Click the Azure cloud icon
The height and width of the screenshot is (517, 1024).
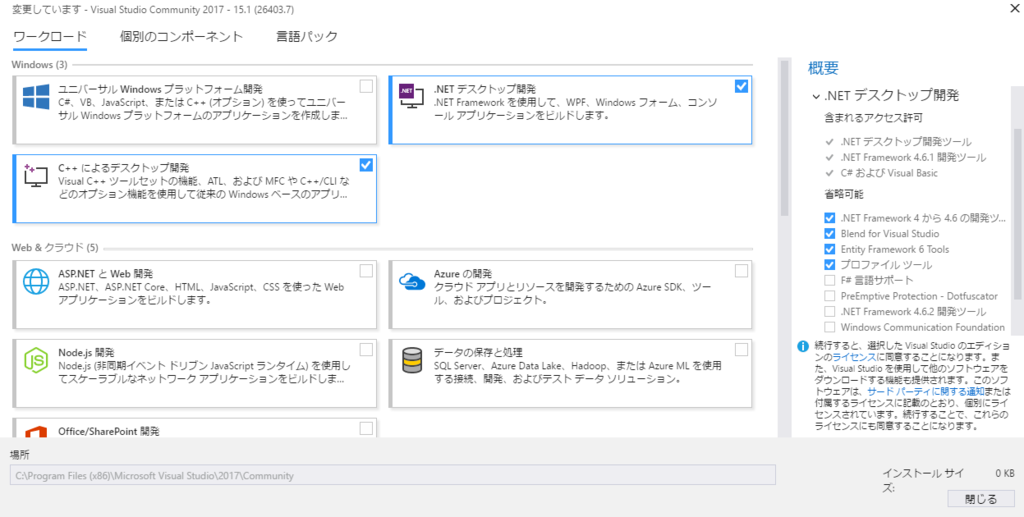[x=412, y=281]
